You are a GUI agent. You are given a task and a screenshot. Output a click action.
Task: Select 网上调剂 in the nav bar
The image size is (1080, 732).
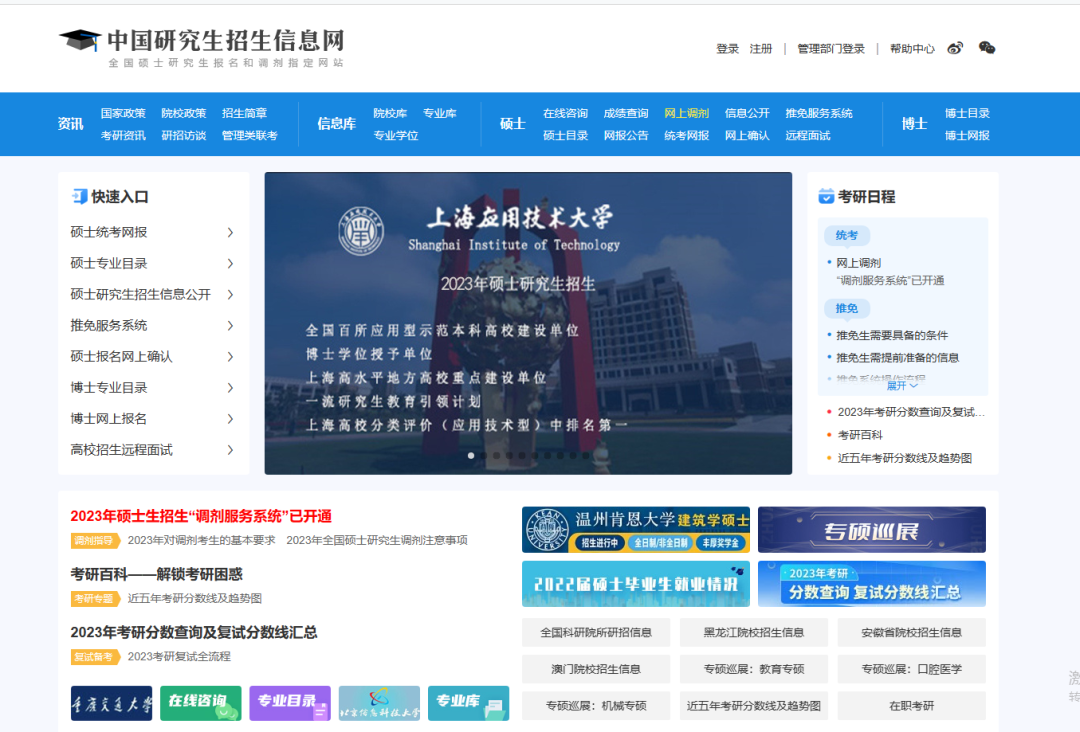click(x=686, y=113)
